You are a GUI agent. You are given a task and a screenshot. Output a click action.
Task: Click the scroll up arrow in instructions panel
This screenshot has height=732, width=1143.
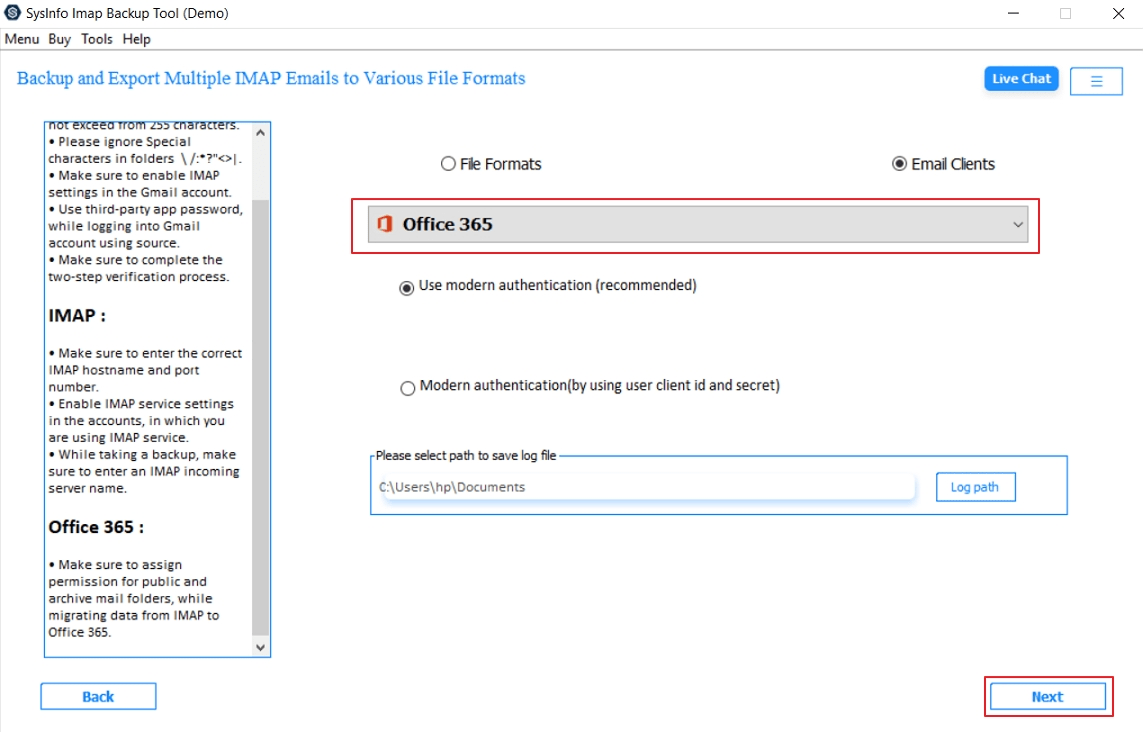260,133
